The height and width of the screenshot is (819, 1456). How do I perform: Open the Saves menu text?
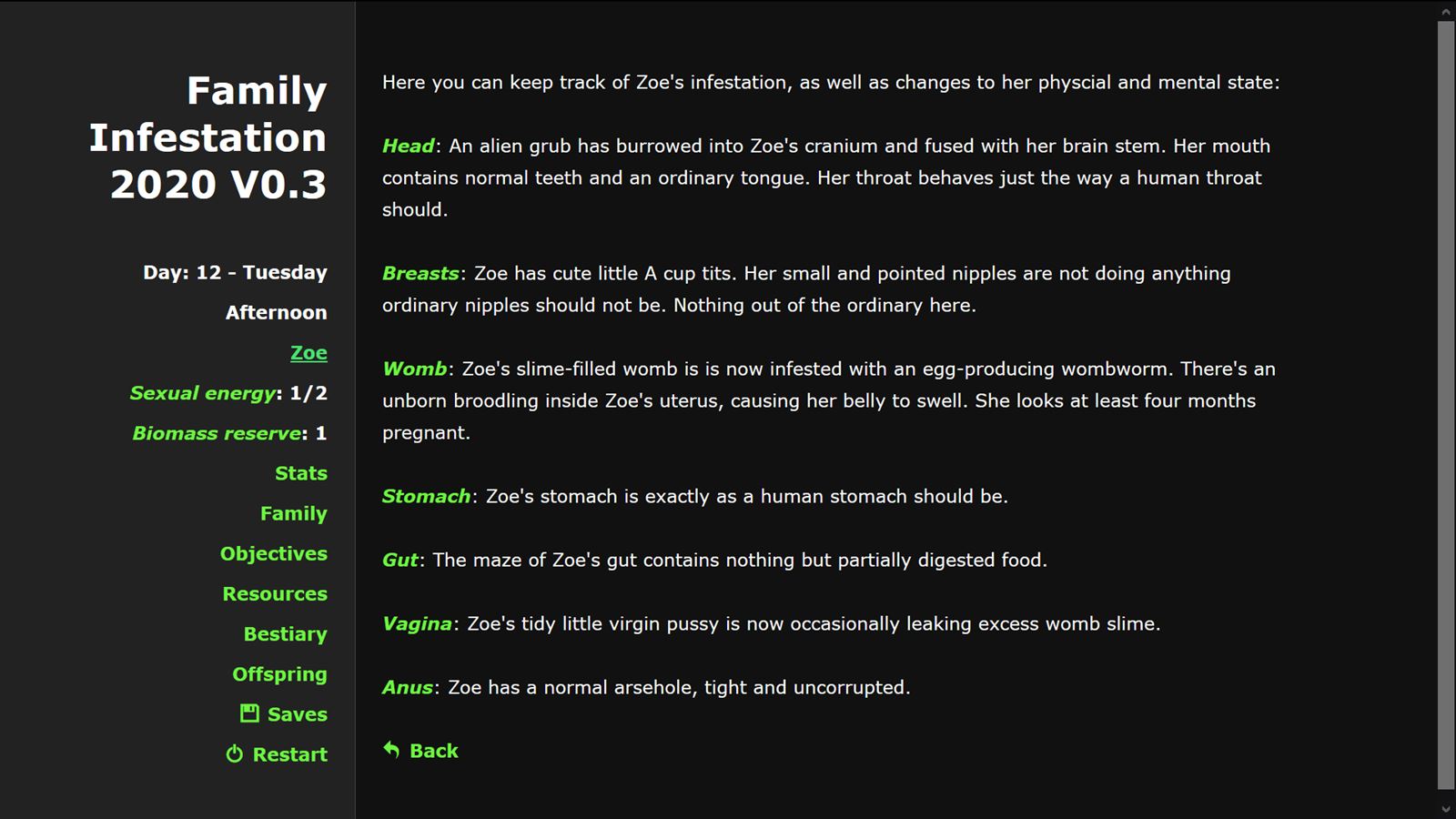[297, 714]
